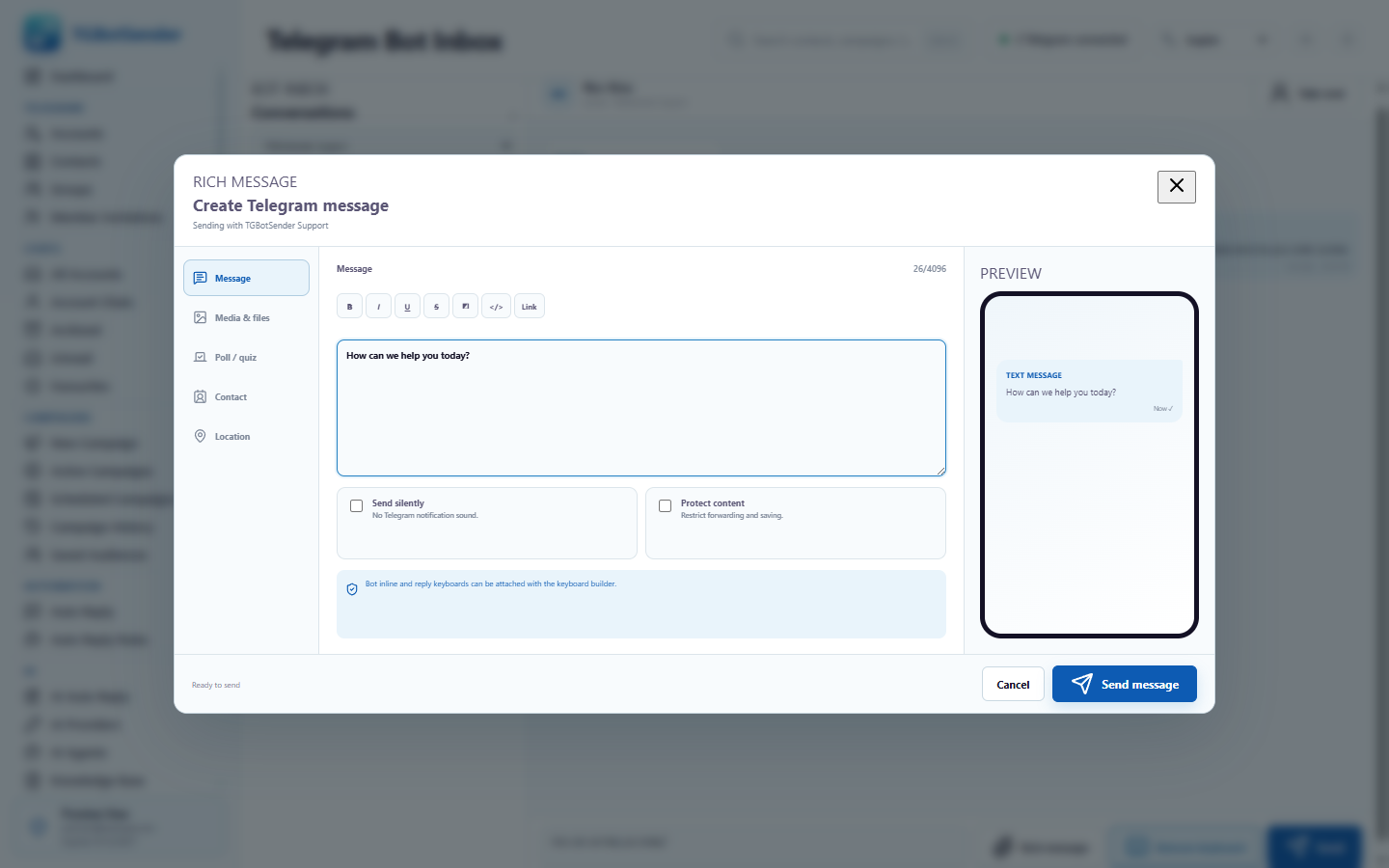Close the Create Telegram message dialog
This screenshot has height=868, width=1389.
tap(1176, 186)
